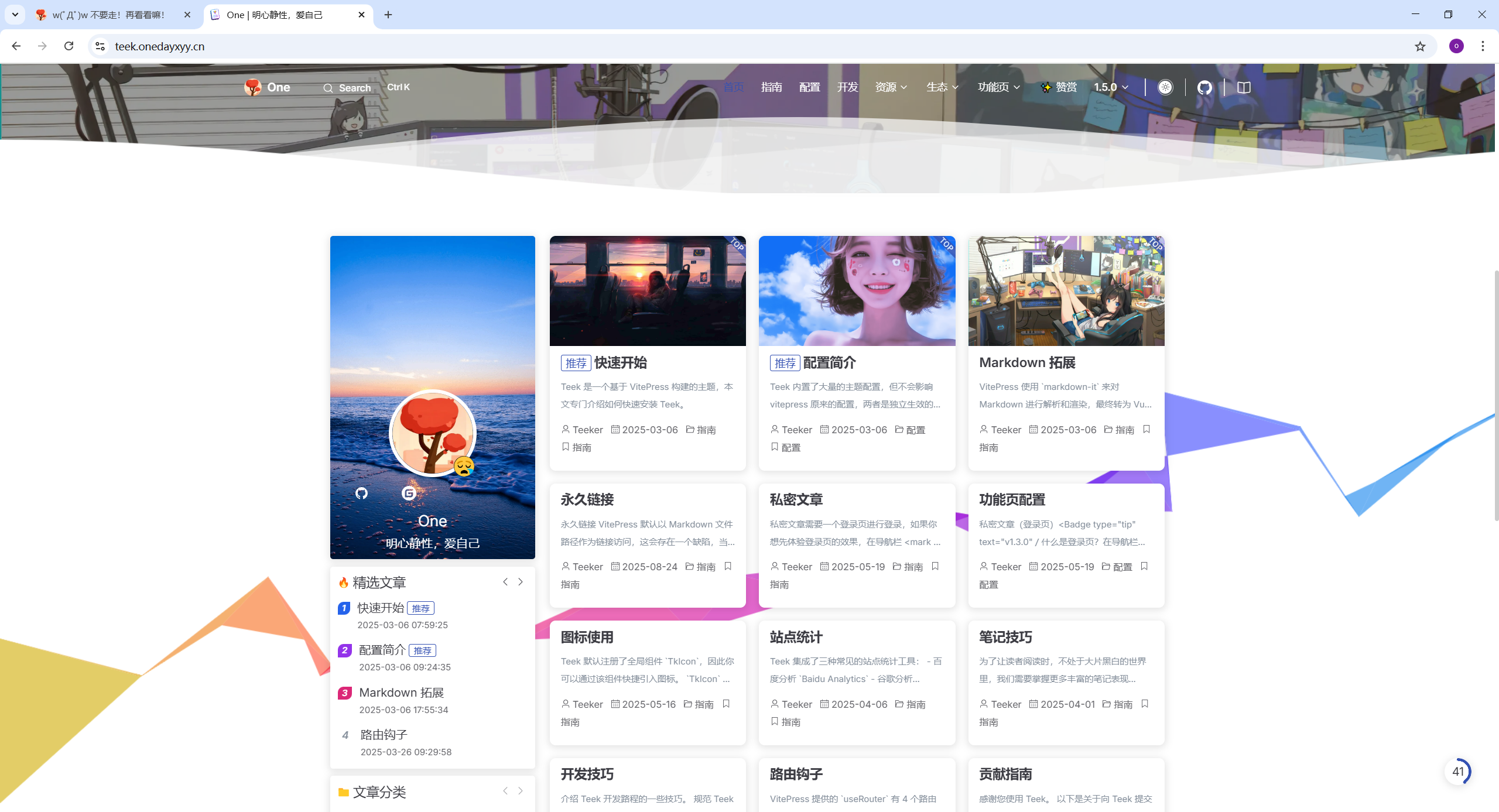Open GitHub icon in navigation bar
Image resolution: width=1499 pixels, height=812 pixels.
pos(1204,87)
